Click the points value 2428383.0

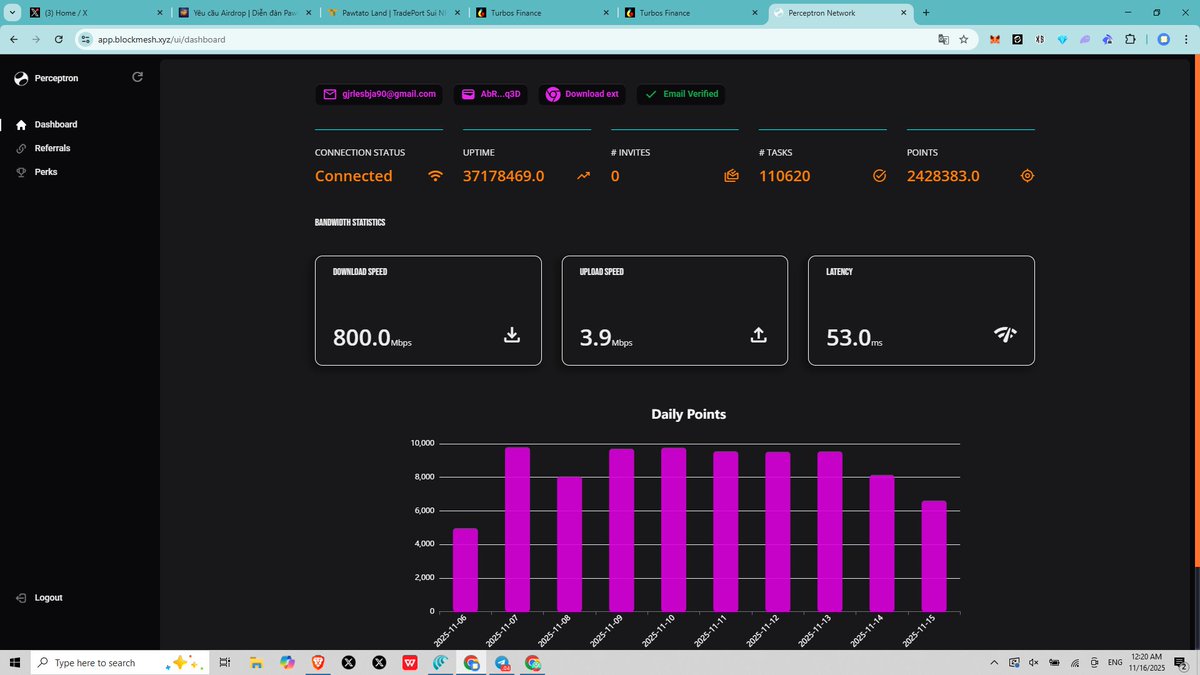(943, 176)
